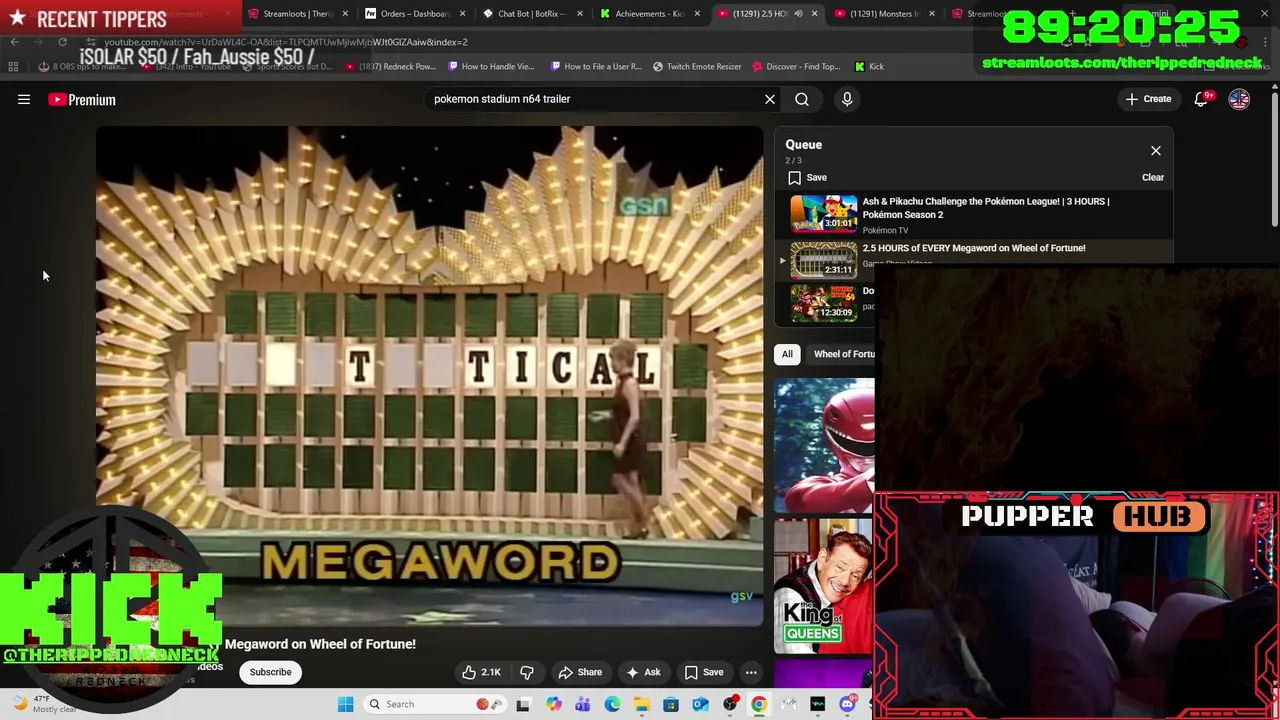The width and height of the screenshot is (1280, 720).
Task: Click the browser address bar URL
Action: [285, 42]
